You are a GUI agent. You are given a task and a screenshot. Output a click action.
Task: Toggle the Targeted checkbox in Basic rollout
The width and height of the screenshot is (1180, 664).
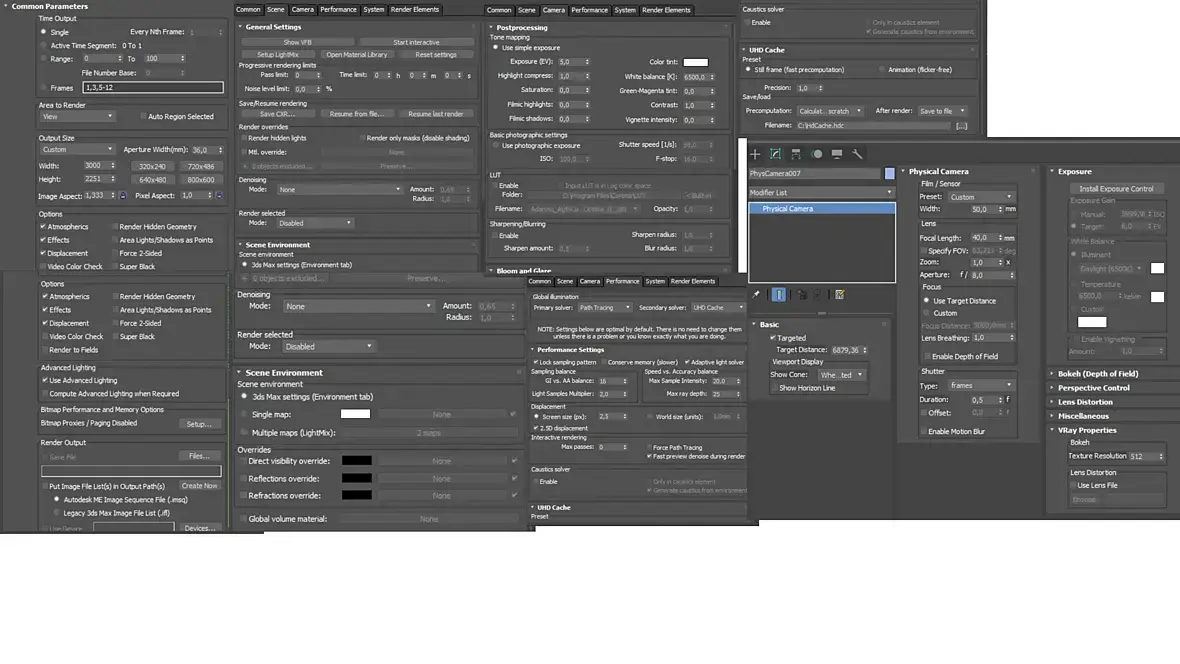[773, 338]
